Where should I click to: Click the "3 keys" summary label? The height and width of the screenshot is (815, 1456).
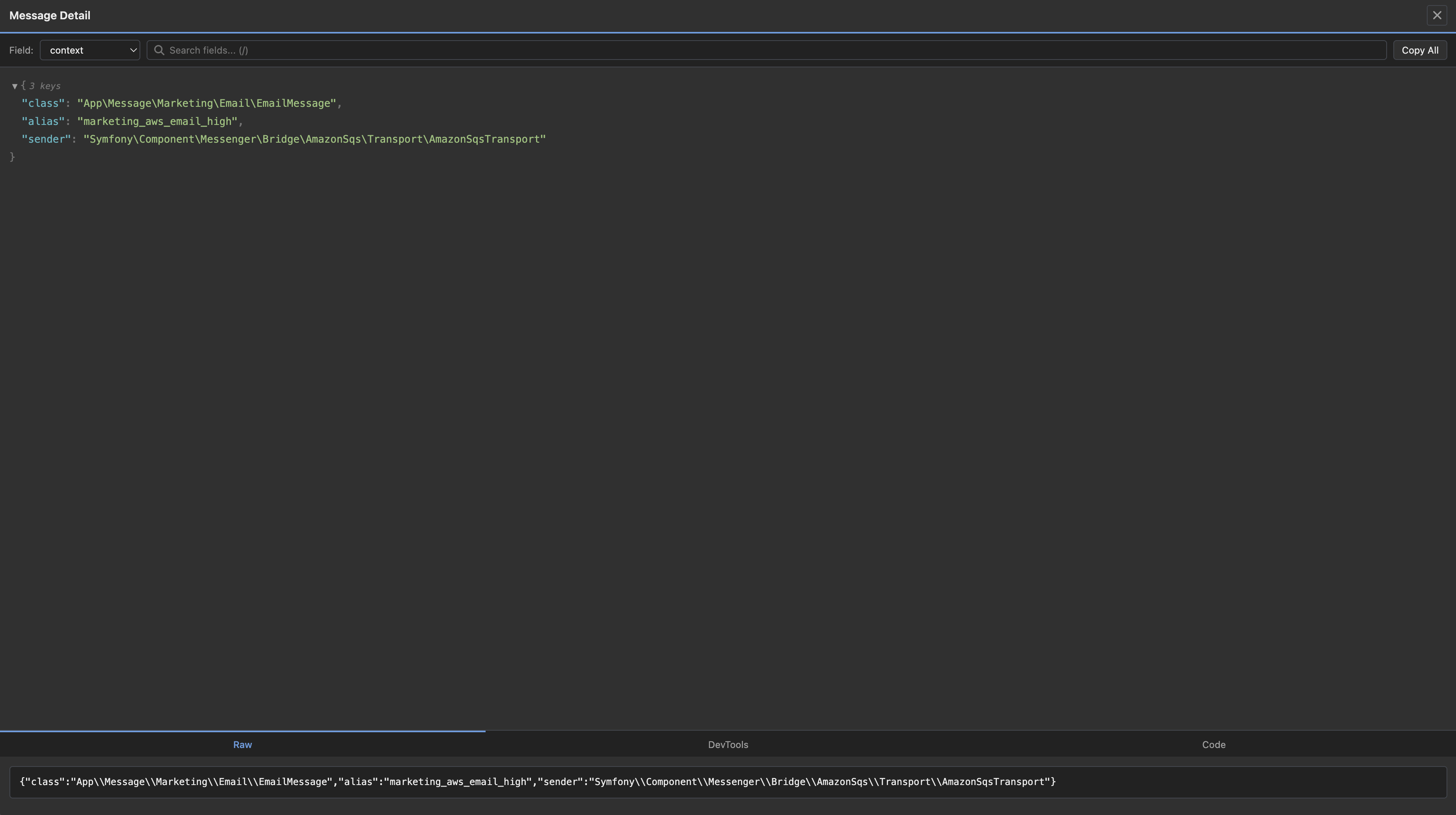coord(47,86)
